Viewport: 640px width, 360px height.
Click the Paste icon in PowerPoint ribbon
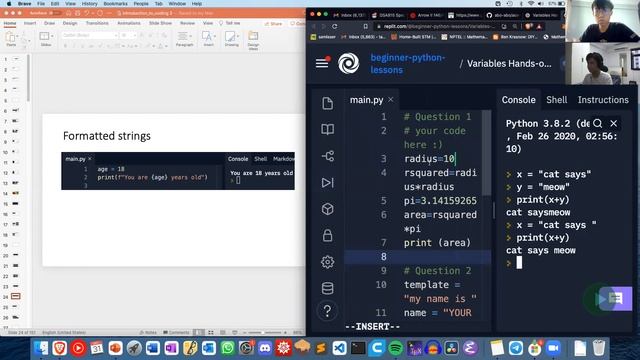[x=11, y=38]
